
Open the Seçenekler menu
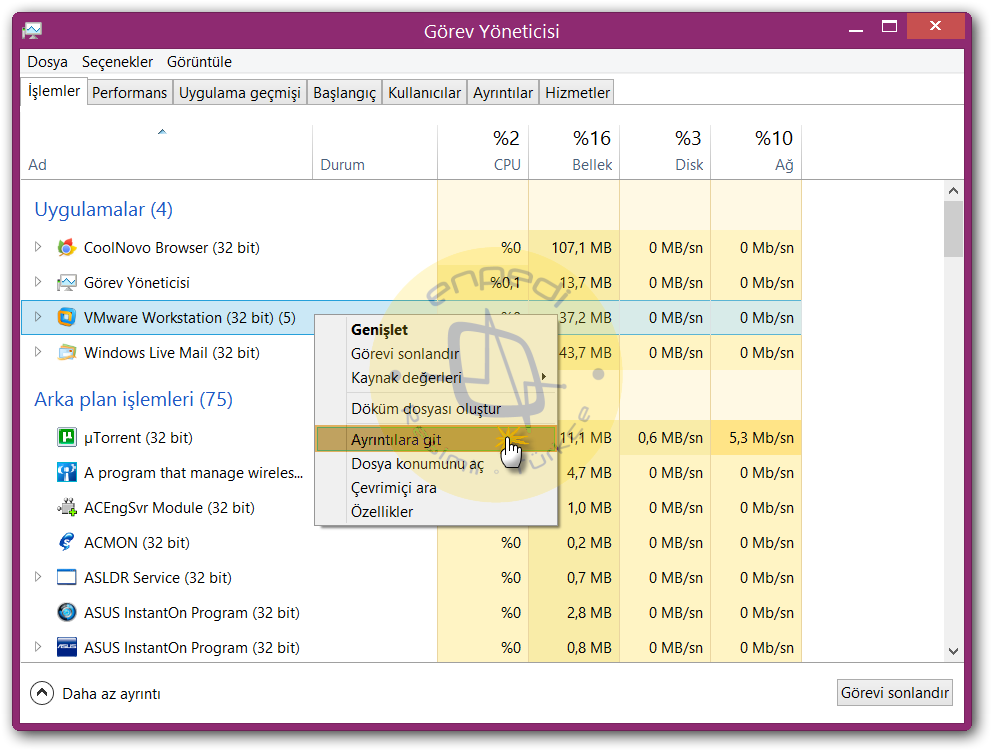117,62
